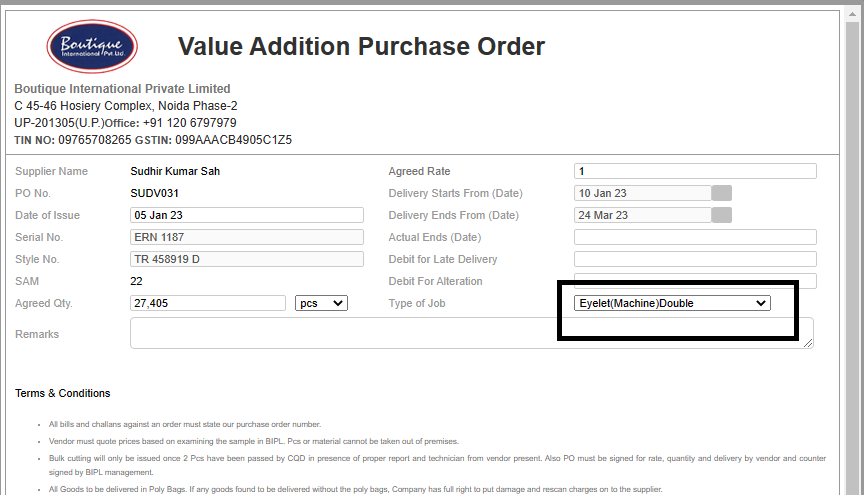Select the supplier name Sudhir Kumar Sah

(175, 171)
